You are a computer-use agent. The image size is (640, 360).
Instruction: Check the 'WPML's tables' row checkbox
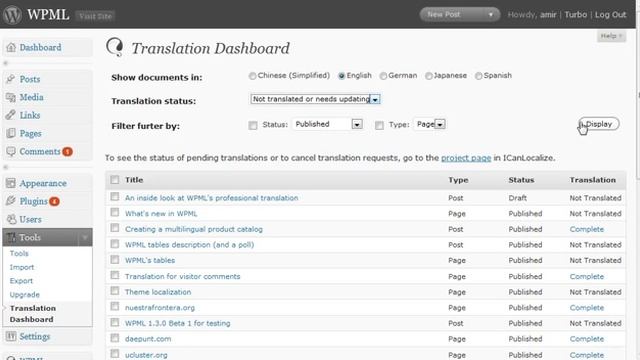115,260
